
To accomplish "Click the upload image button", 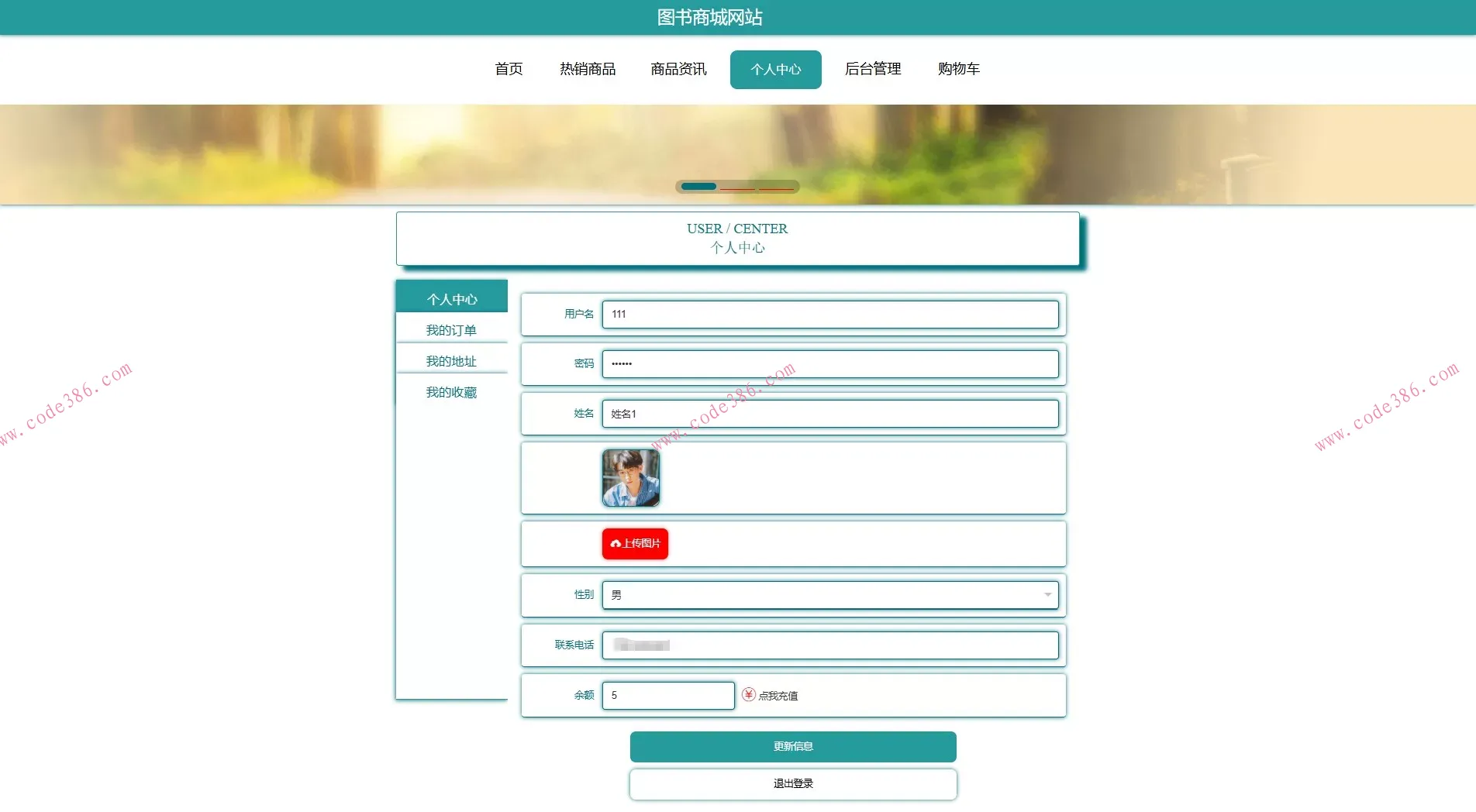I will point(635,544).
